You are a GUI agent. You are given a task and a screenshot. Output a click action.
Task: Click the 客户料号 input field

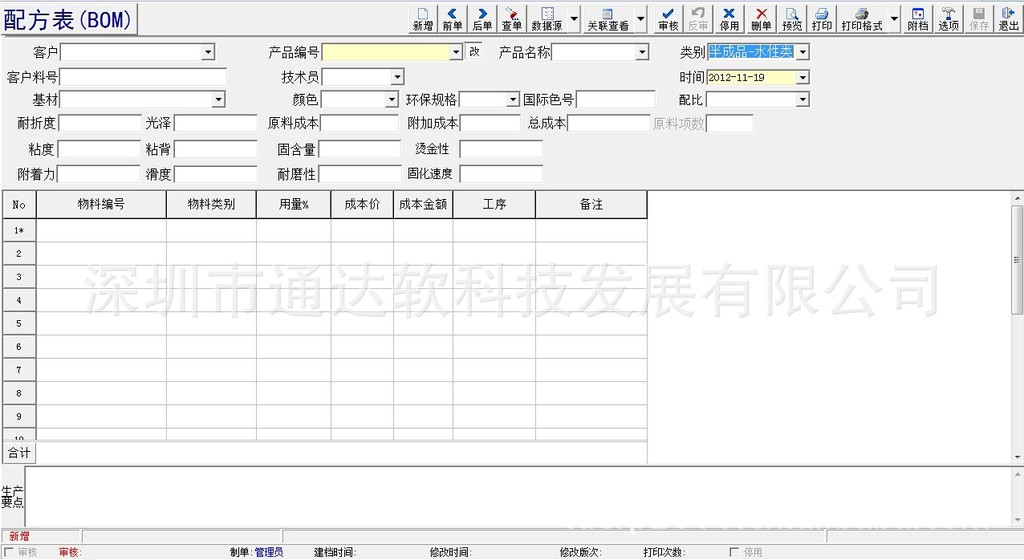pyautogui.click(x=143, y=78)
